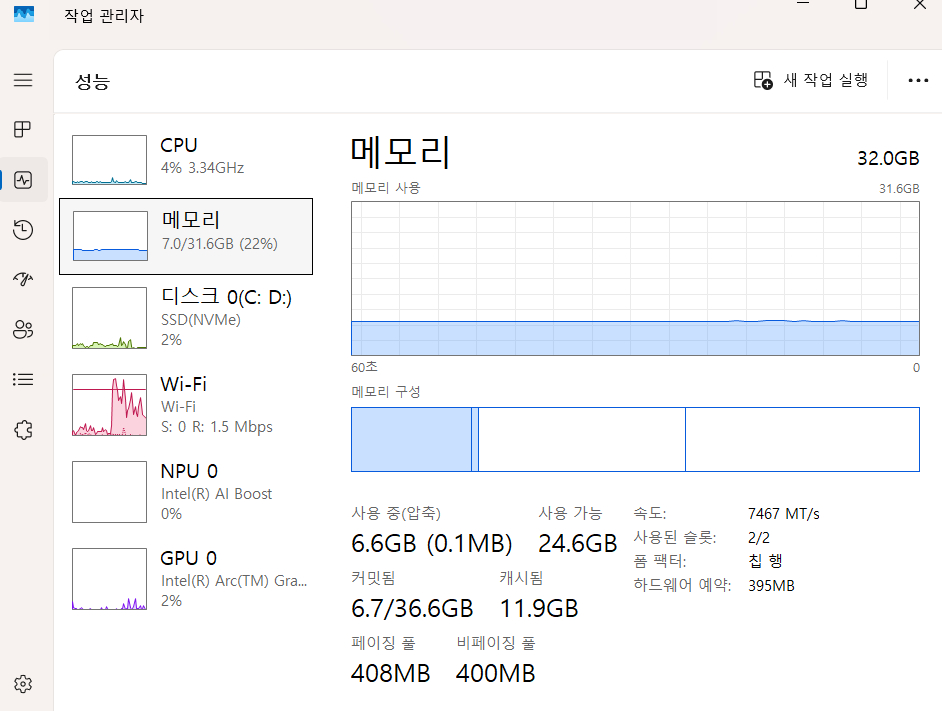942x711 pixels.
Task: Select the NPU 0 entry
Action: coord(190,491)
